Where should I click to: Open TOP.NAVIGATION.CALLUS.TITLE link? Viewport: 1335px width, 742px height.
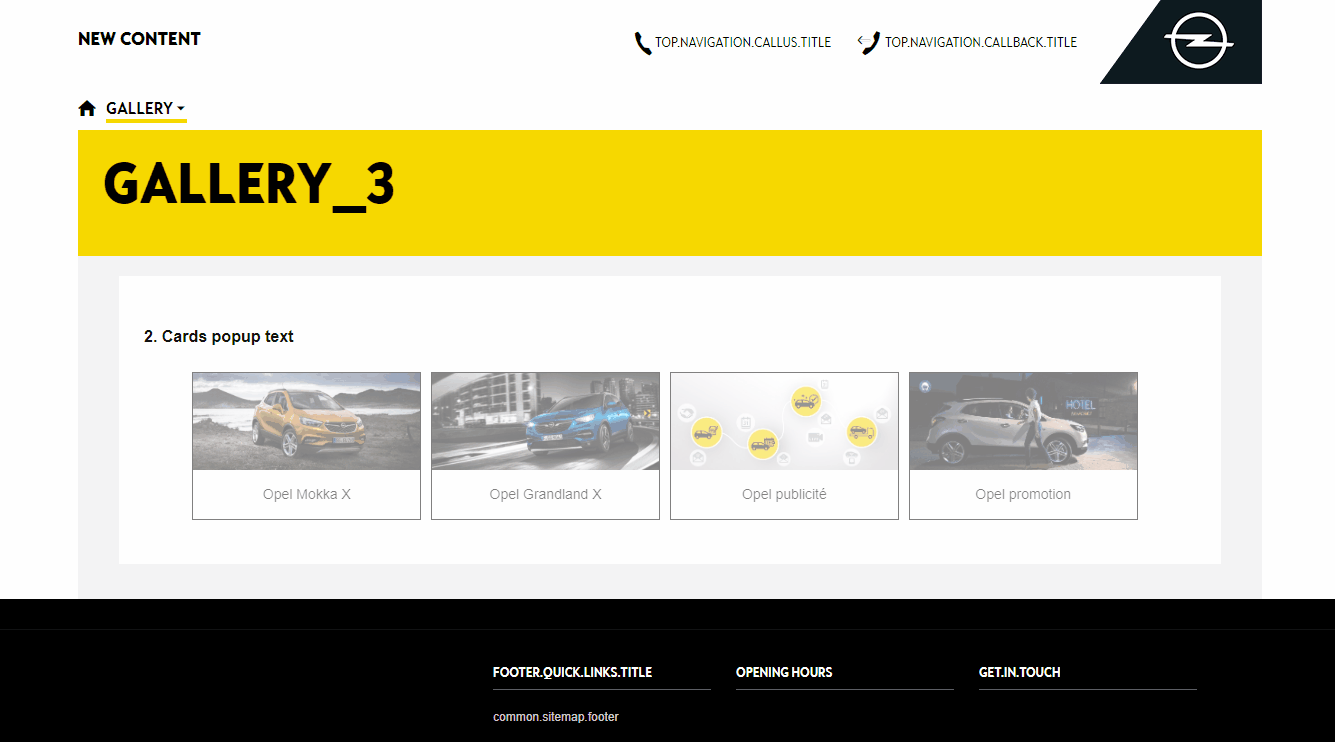(x=743, y=43)
